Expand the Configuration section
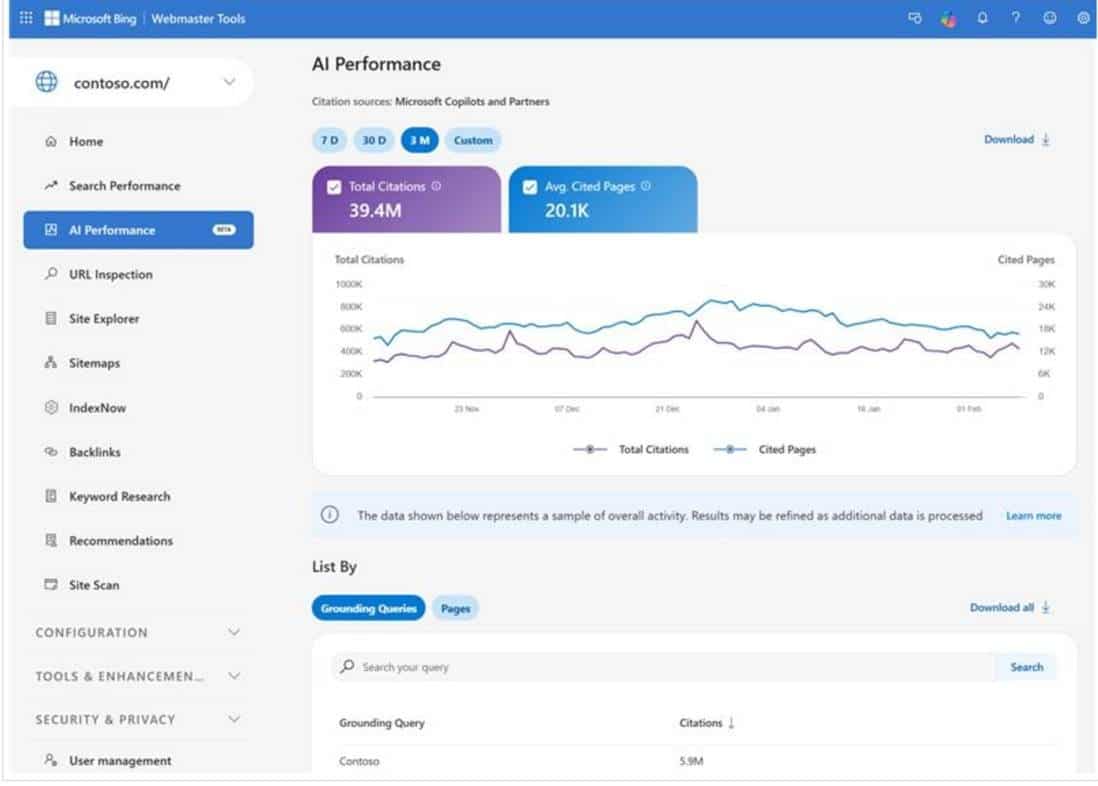1098x786 pixels. (138, 633)
